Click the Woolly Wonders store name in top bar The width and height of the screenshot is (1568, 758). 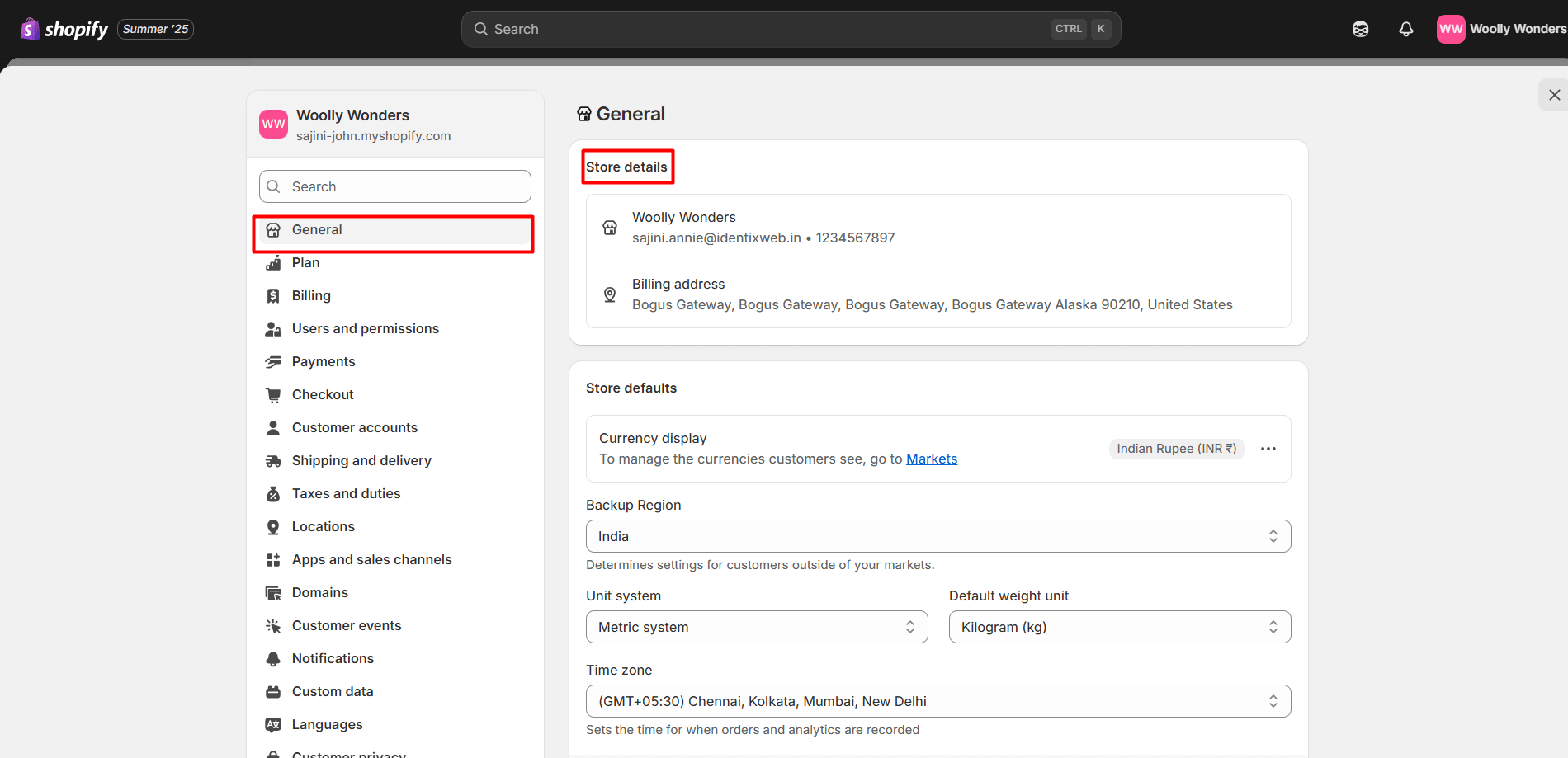click(1518, 29)
